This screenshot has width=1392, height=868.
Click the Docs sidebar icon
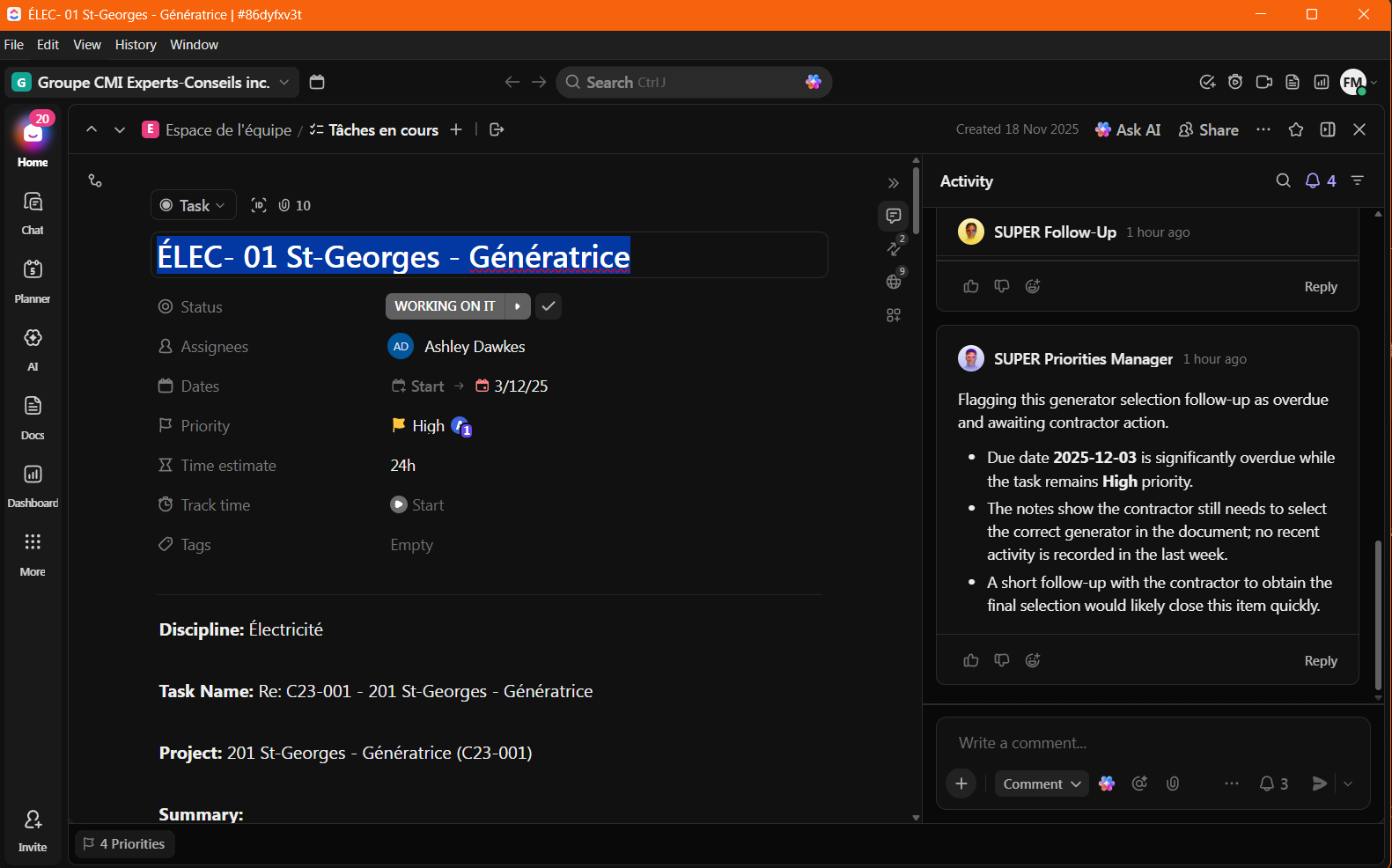[x=33, y=407]
